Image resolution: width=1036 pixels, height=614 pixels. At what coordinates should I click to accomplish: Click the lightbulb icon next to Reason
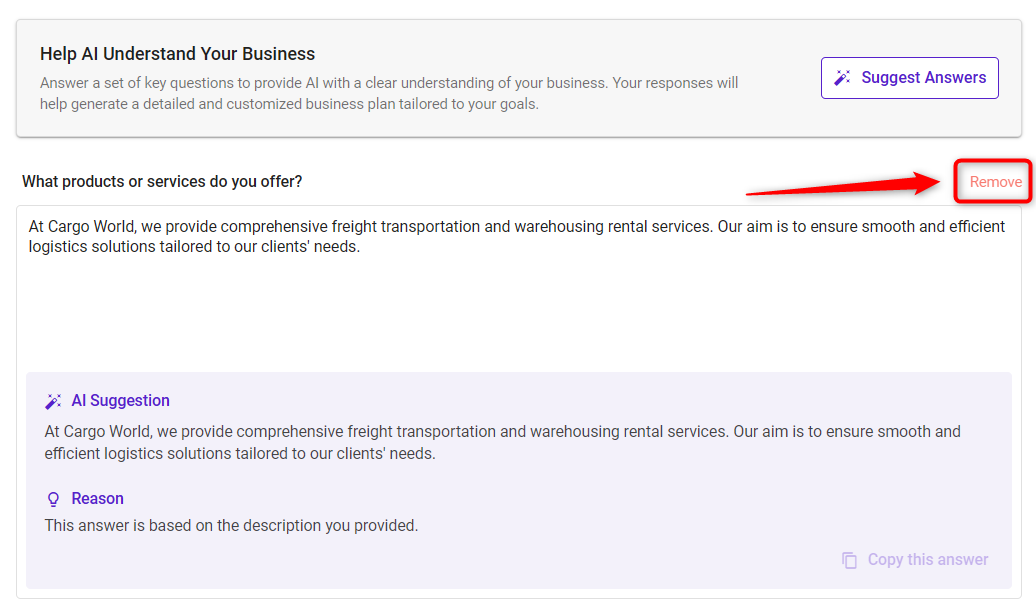click(x=54, y=499)
